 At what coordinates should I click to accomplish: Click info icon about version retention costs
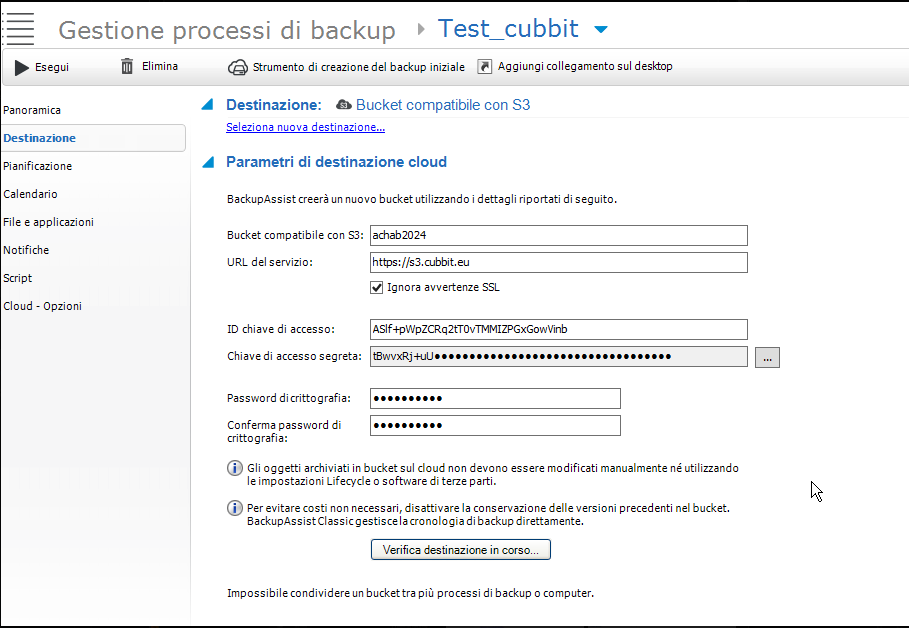(235, 508)
